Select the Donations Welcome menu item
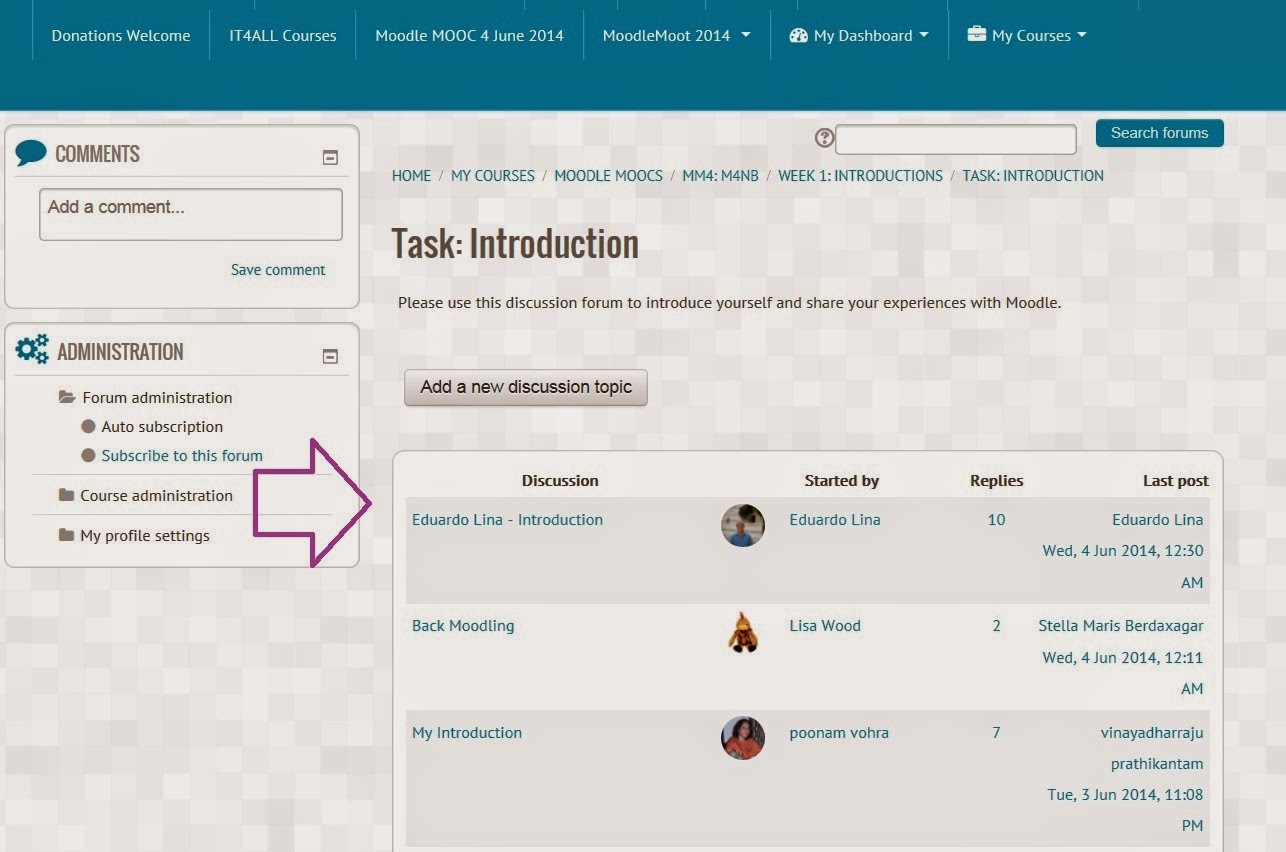Viewport: 1286px width, 852px height. [120, 34]
